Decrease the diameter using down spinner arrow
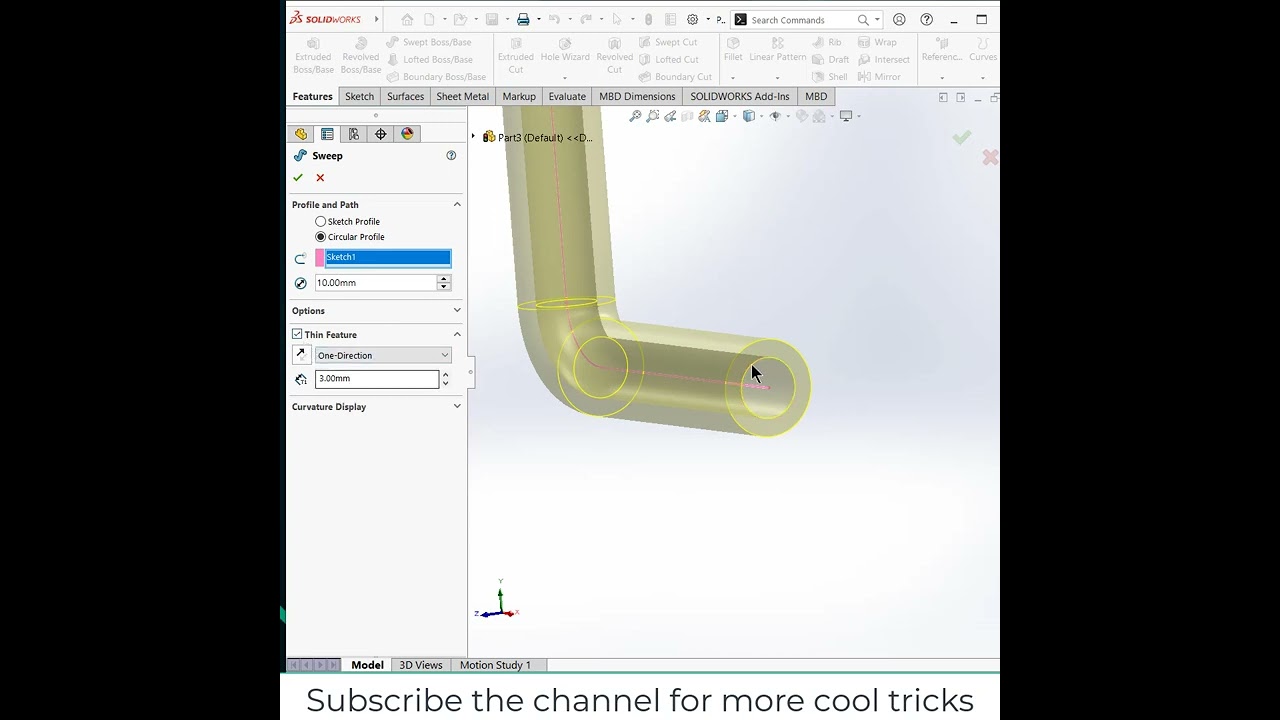Image resolution: width=1280 pixels, height=720 pixels. click(444, 287)
